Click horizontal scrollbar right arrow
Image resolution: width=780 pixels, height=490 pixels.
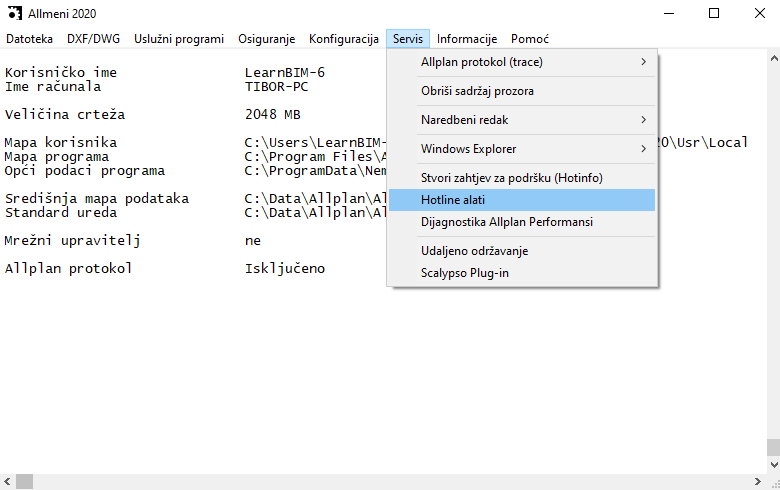(758, 482)
